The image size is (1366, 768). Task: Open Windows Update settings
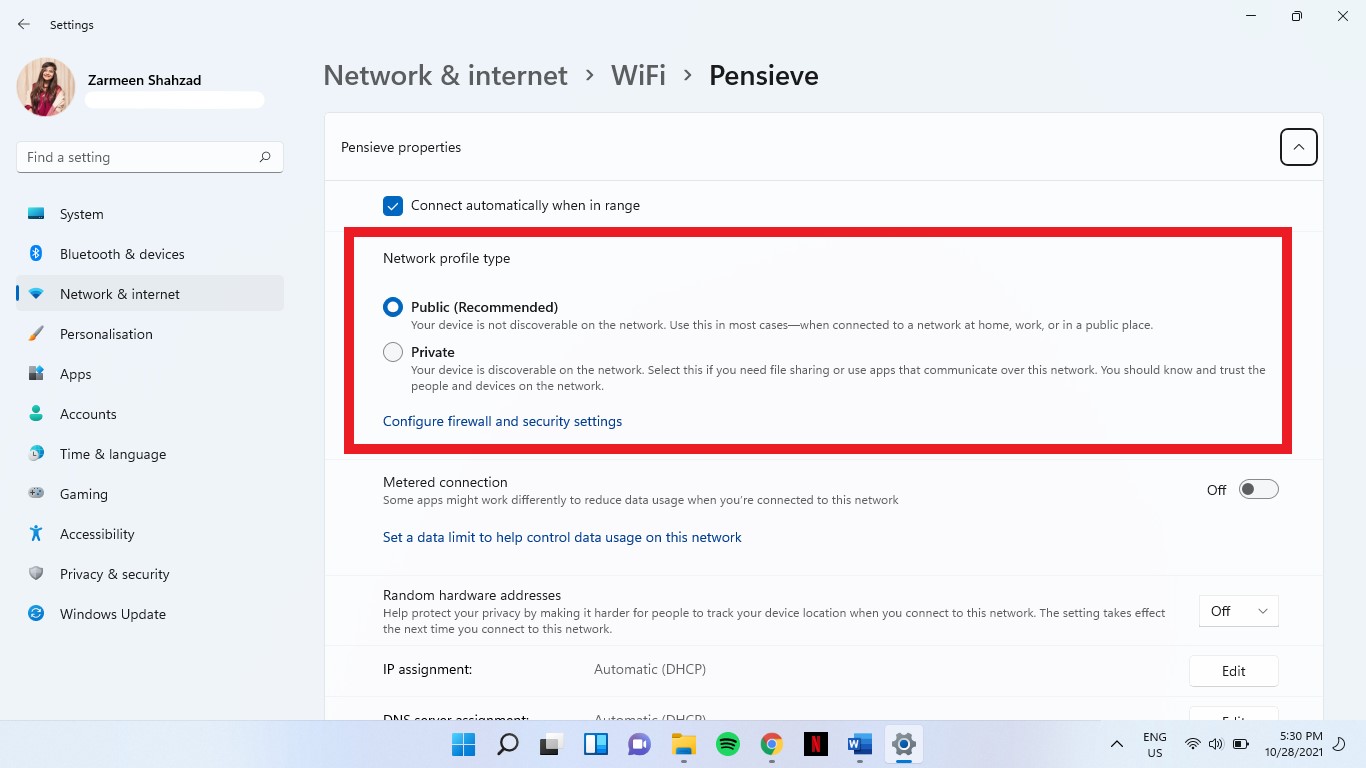tap(112, 613)
